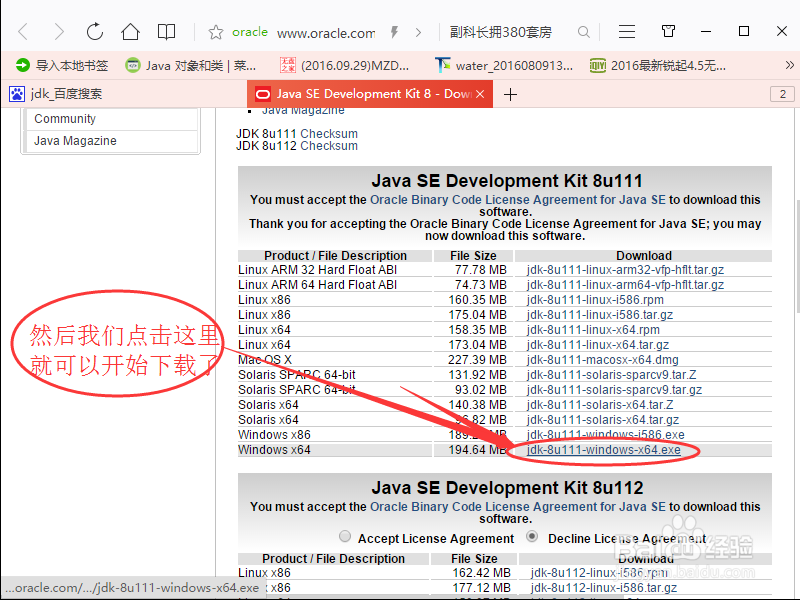Select Accept License Agreement radio button
The width and height of the screenshot is (800, 600).
(x=345, y=536)
